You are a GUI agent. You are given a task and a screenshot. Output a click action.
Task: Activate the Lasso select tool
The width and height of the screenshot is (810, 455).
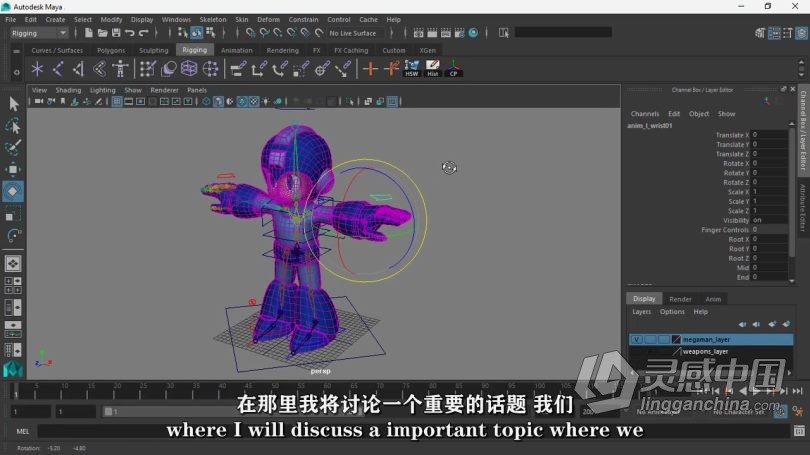(x=13, y=126)
